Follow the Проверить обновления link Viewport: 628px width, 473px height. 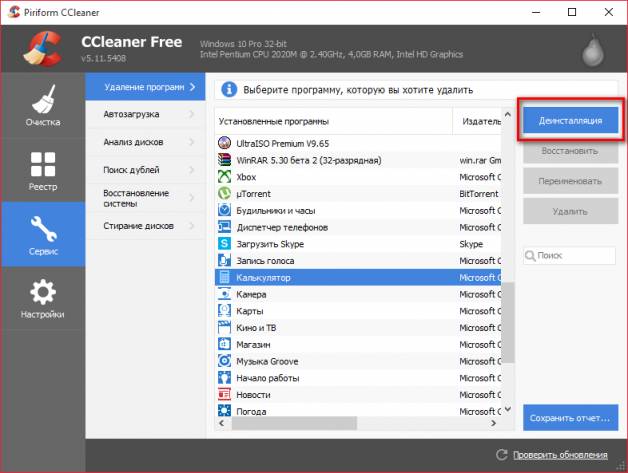[x=560, y=455]
